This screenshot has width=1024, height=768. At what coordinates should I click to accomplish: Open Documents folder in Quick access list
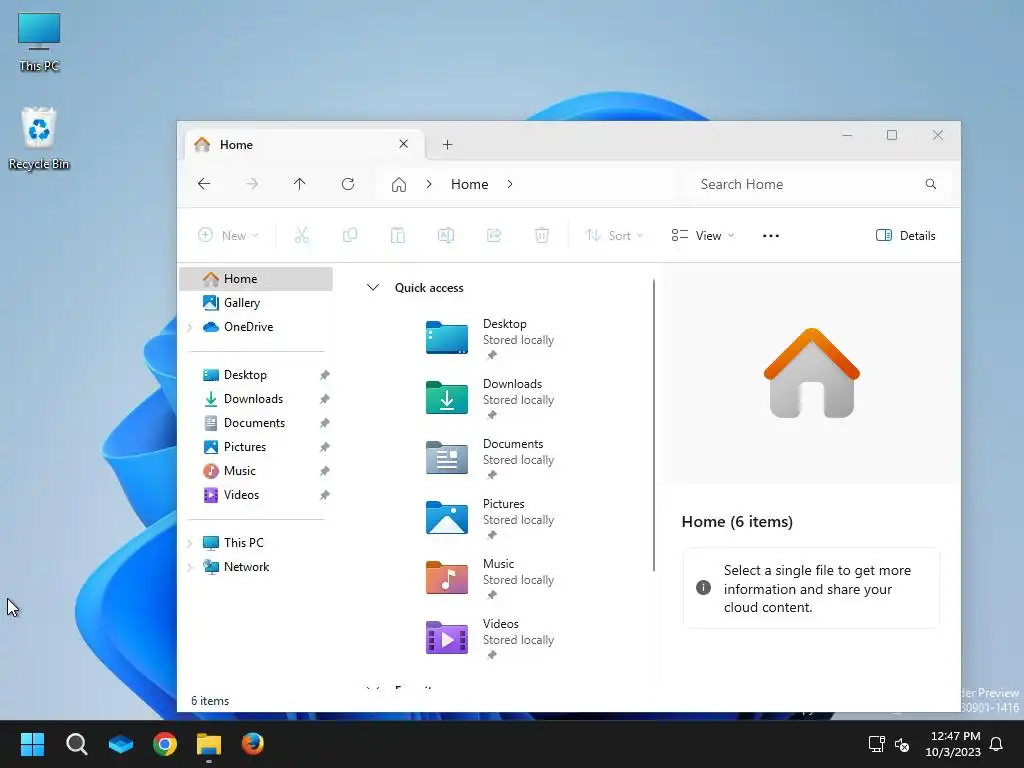[x=490, y=458]
